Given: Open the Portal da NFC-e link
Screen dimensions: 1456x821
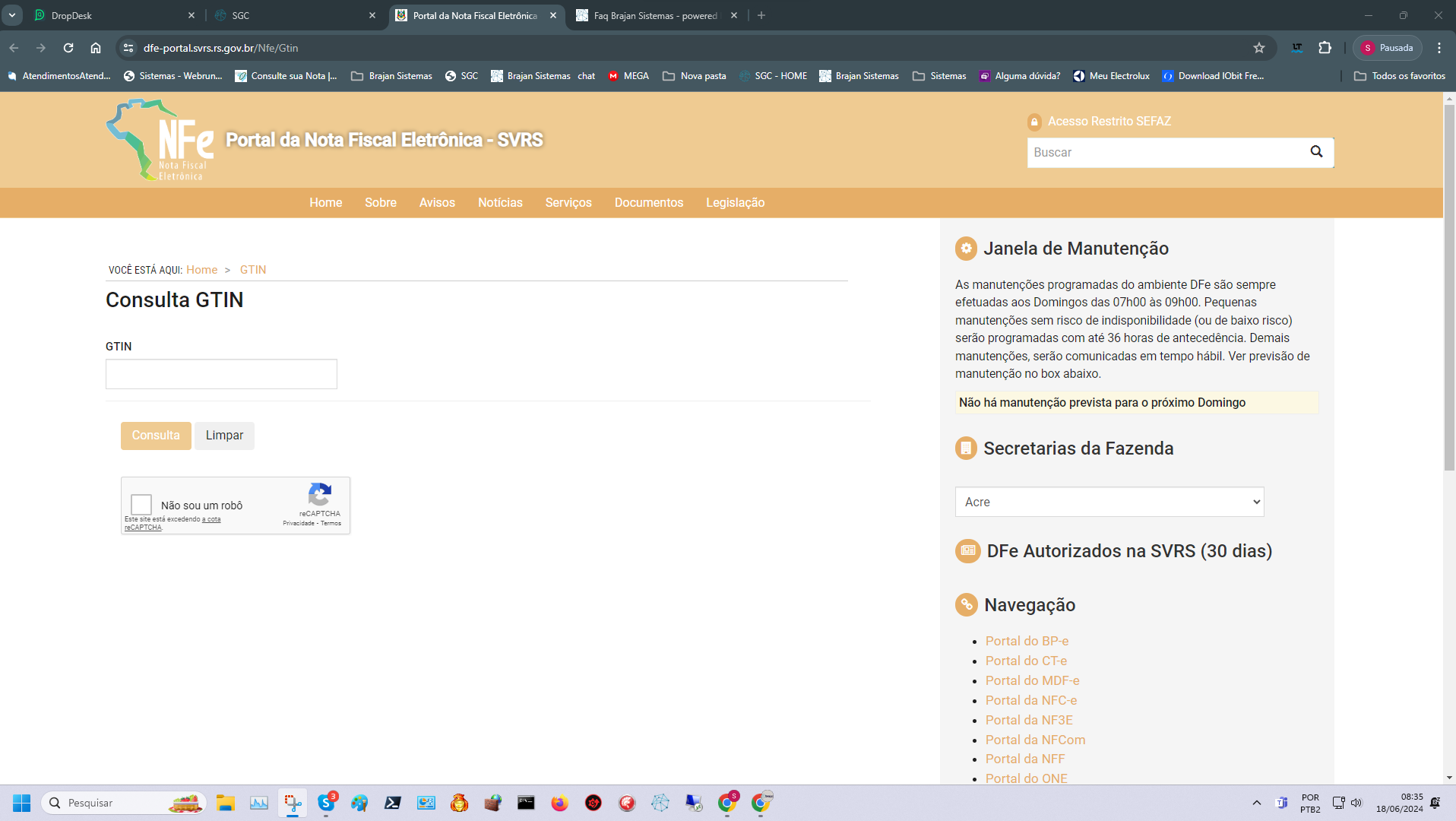Looking at the screenshot, I should 1030,700.
